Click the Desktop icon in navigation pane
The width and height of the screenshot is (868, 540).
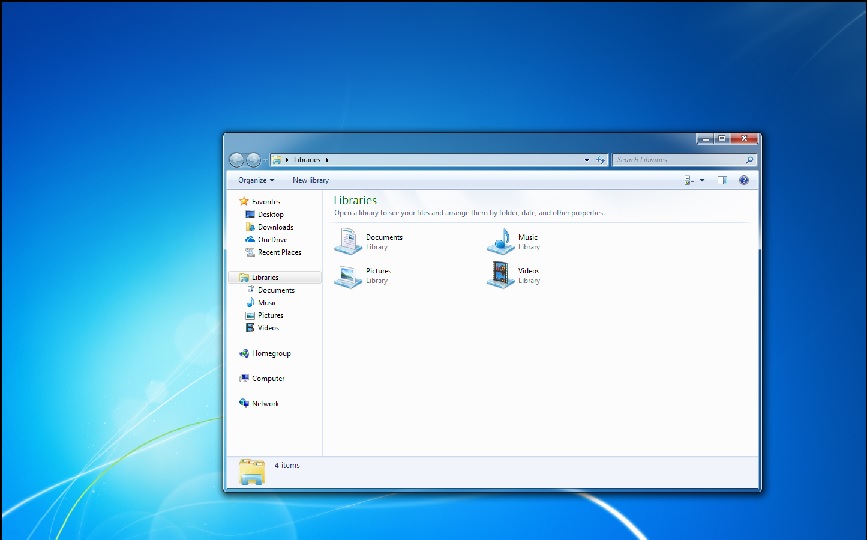pos(250,214)
